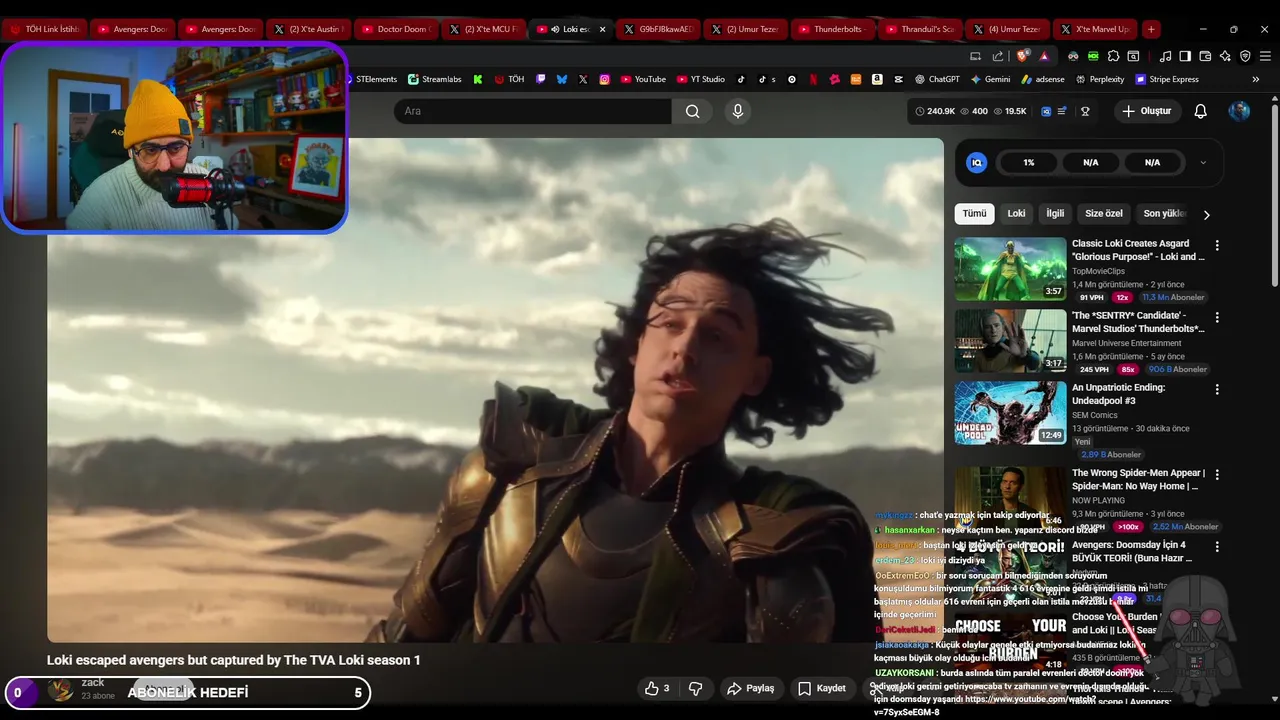1280x720 pixels.
Task: Focus the Ara search field
Action: (x=532, y=111)
